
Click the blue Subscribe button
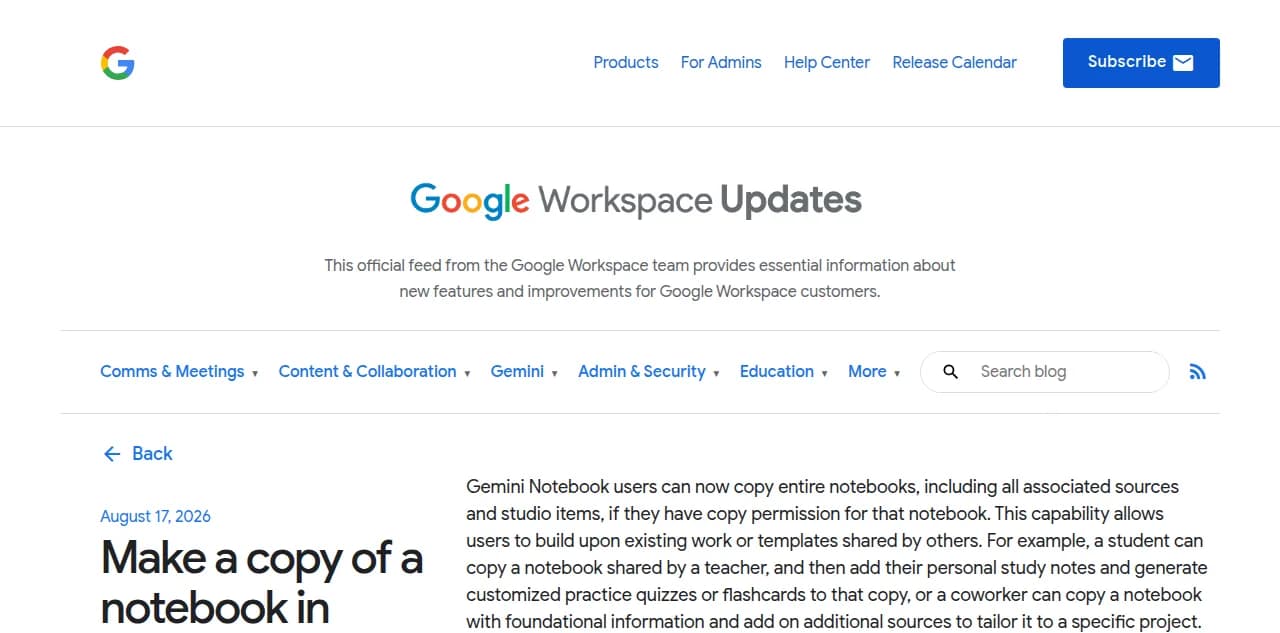[x=1141, y=63]
